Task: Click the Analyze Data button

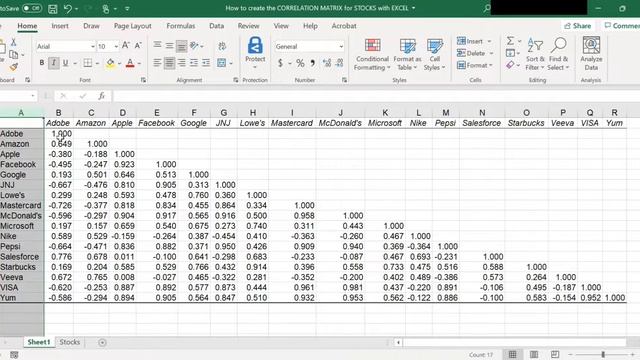Action: [x=591, y=54]
